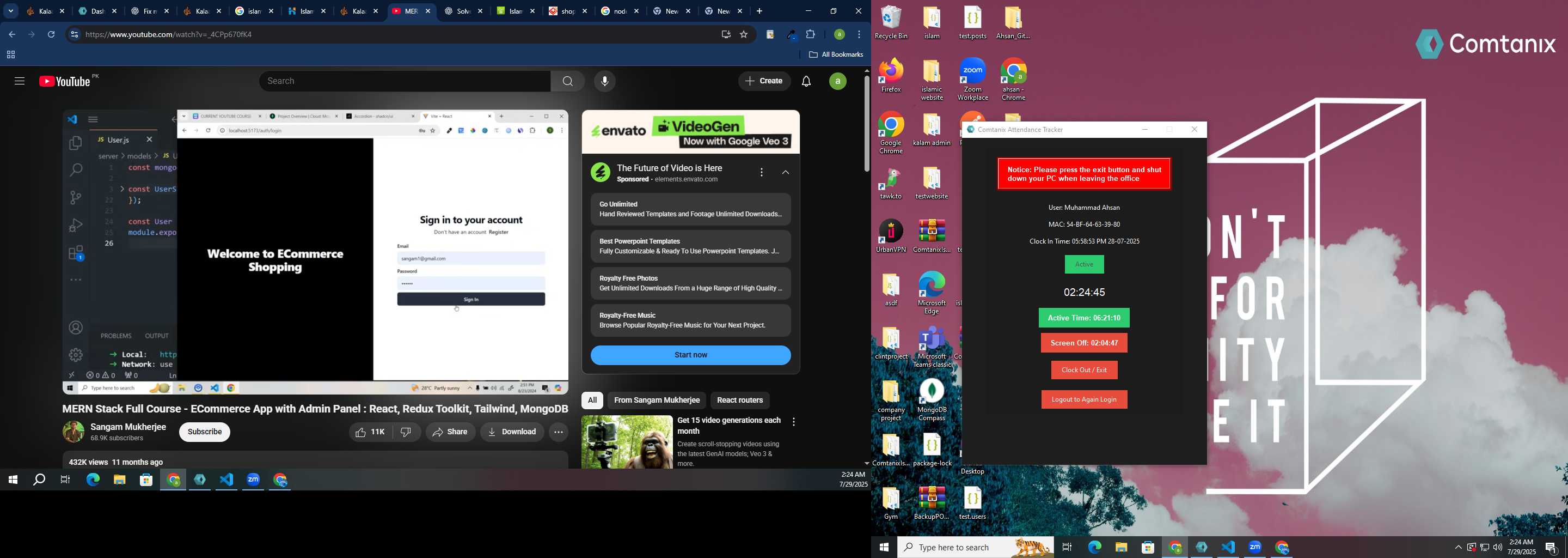Open the 'All Bookmarks' folder
Image resolution: width=1568 pixels, height=558 pixels.
pyautogui.click(x=836, y=55)
